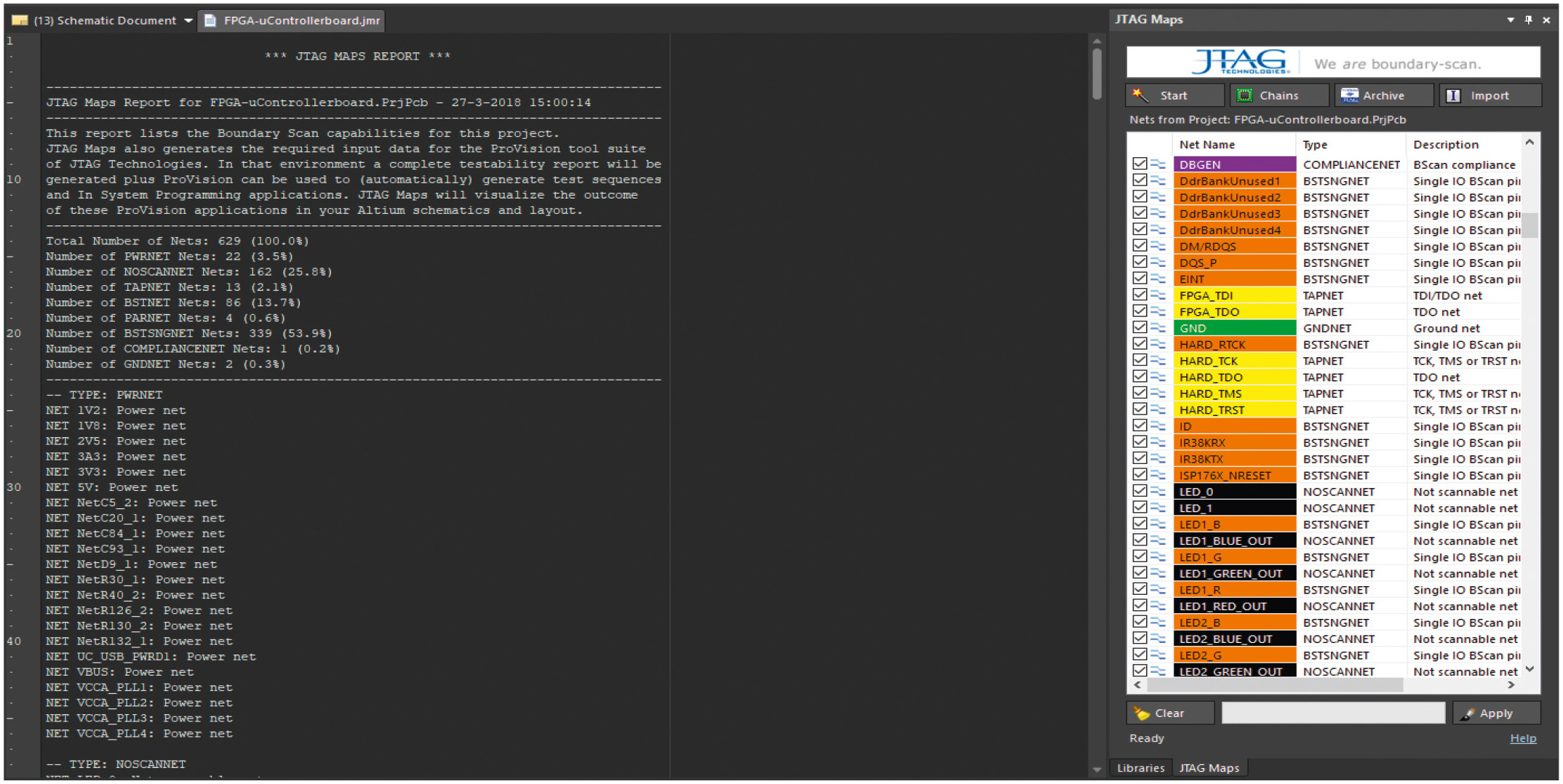Select the purple DBGEN net color cell

click(1234, 164)
